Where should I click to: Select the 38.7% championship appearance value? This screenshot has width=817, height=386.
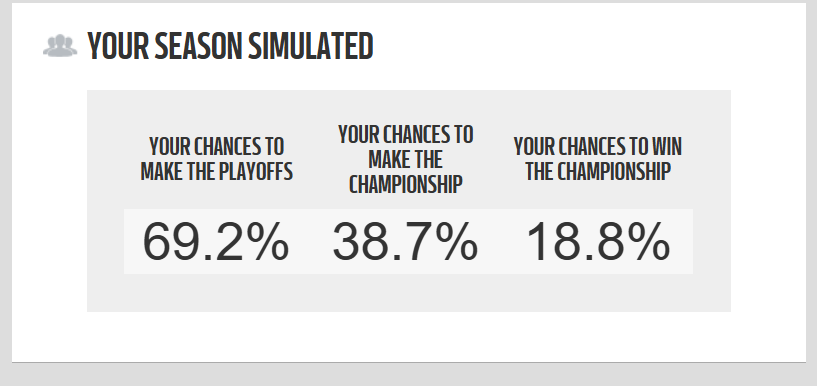tap(405, 242)
